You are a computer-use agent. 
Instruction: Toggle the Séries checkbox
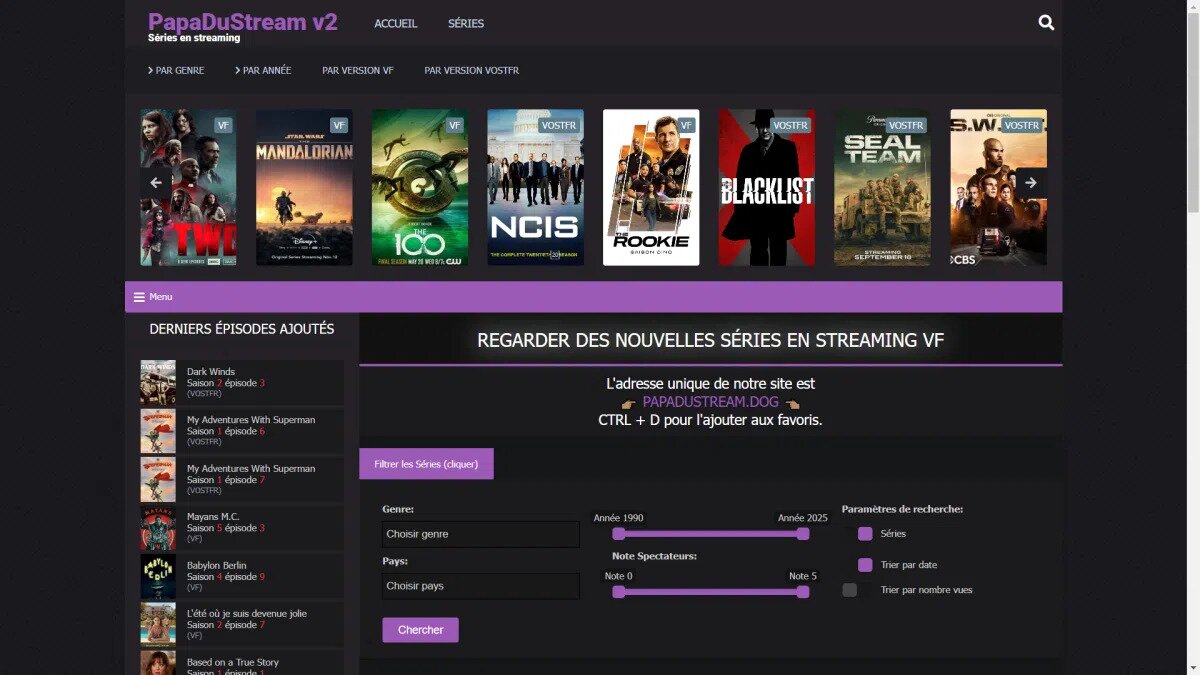[x=865, y=534]
